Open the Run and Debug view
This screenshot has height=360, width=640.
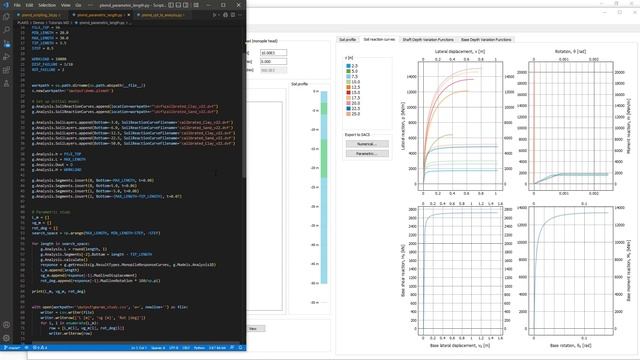tap(6, 57)
